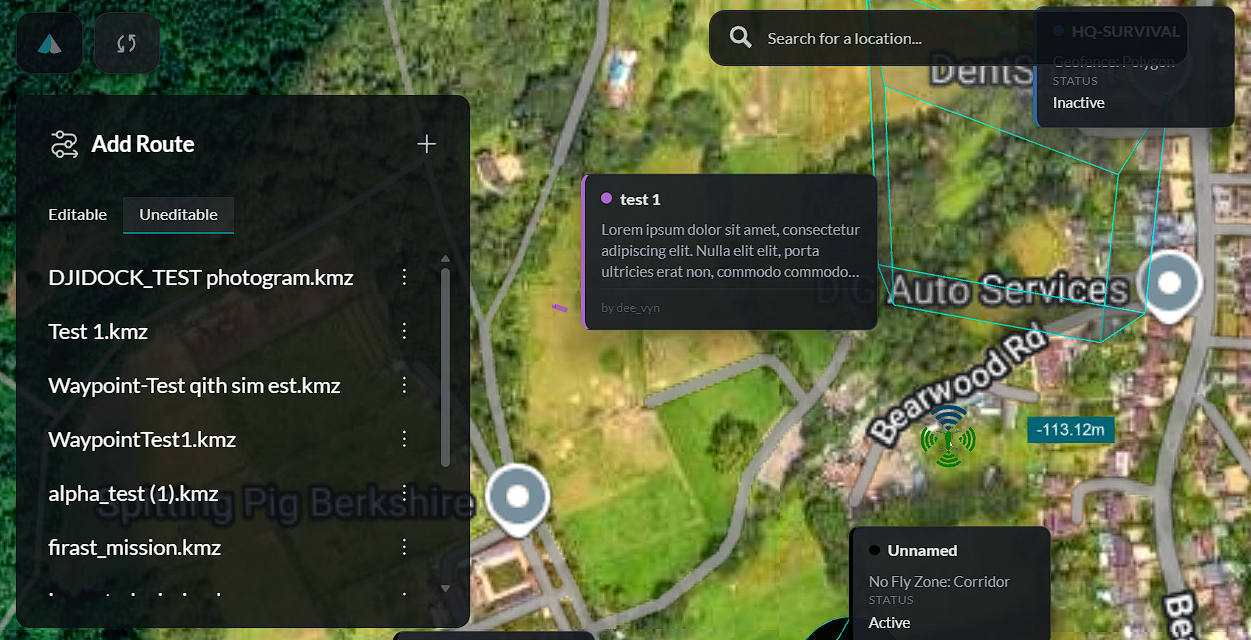The image size is (1251, 640).
Task: Click the route list scrollbar thumb
Action: coord(445,367)
